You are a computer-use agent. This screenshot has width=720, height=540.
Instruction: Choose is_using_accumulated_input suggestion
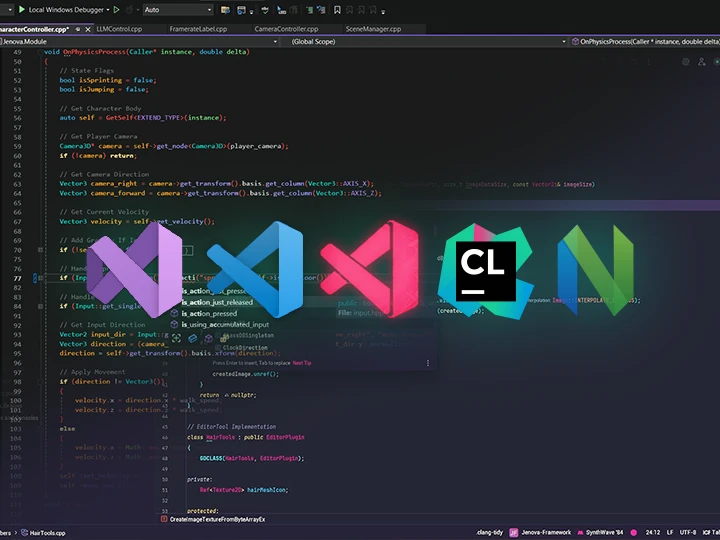point(225,324)
